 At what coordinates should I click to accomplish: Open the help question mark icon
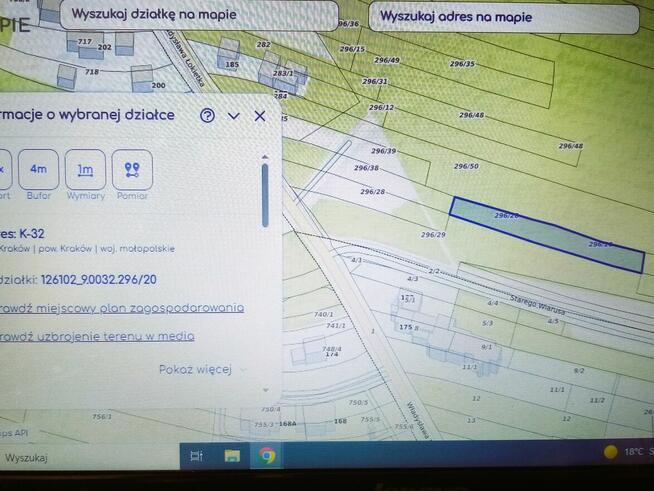tap(207, 115)
